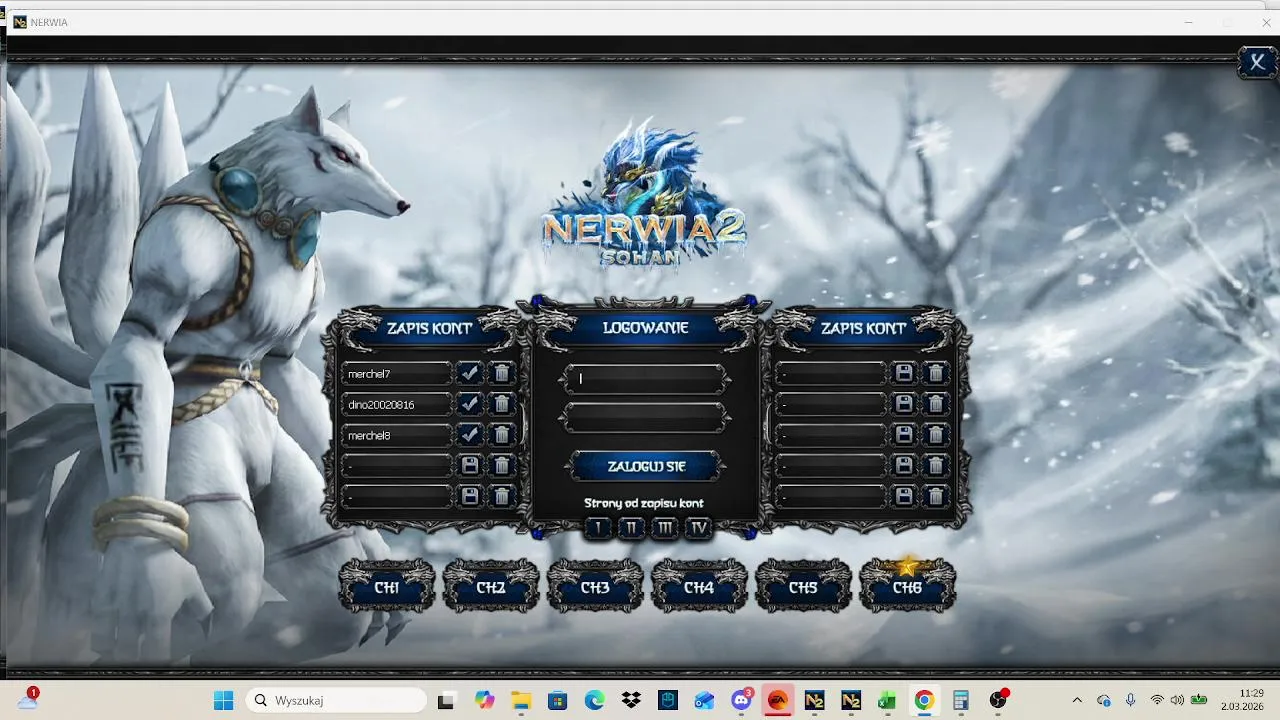Show hidden system tray icons
Screen dimensions: 1280x720
(x=1077, y=700)
